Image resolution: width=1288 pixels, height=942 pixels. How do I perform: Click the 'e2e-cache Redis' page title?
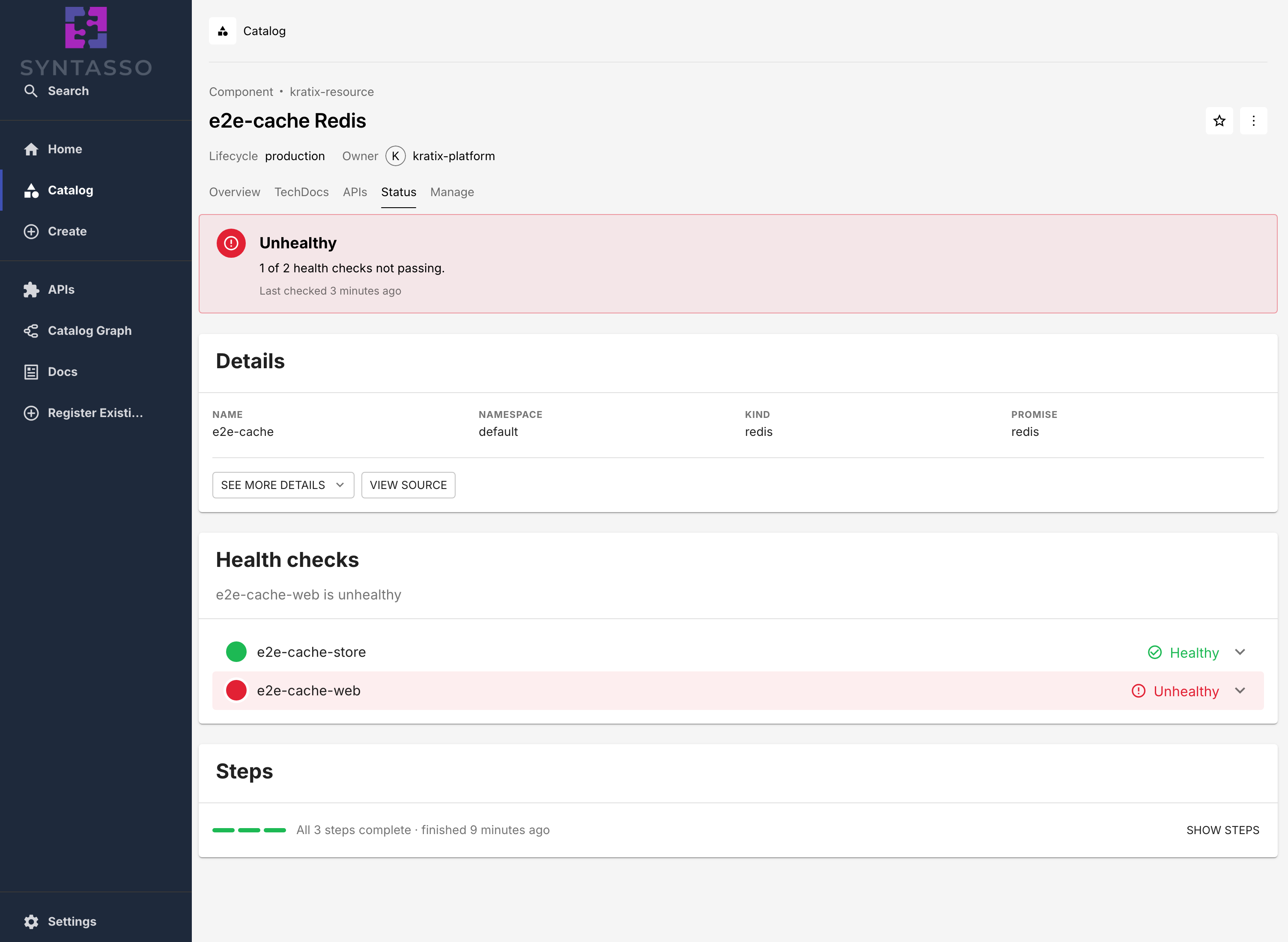(x=287, y=121)
